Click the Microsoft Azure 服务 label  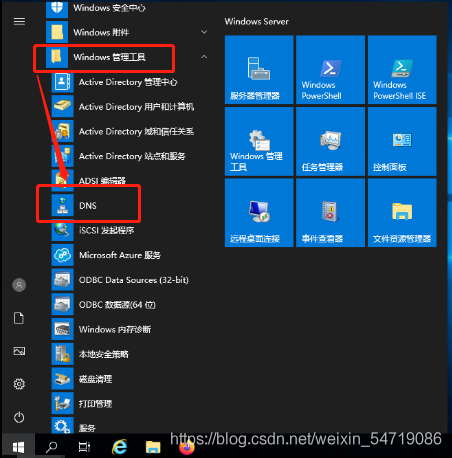[x=120, y=255]
